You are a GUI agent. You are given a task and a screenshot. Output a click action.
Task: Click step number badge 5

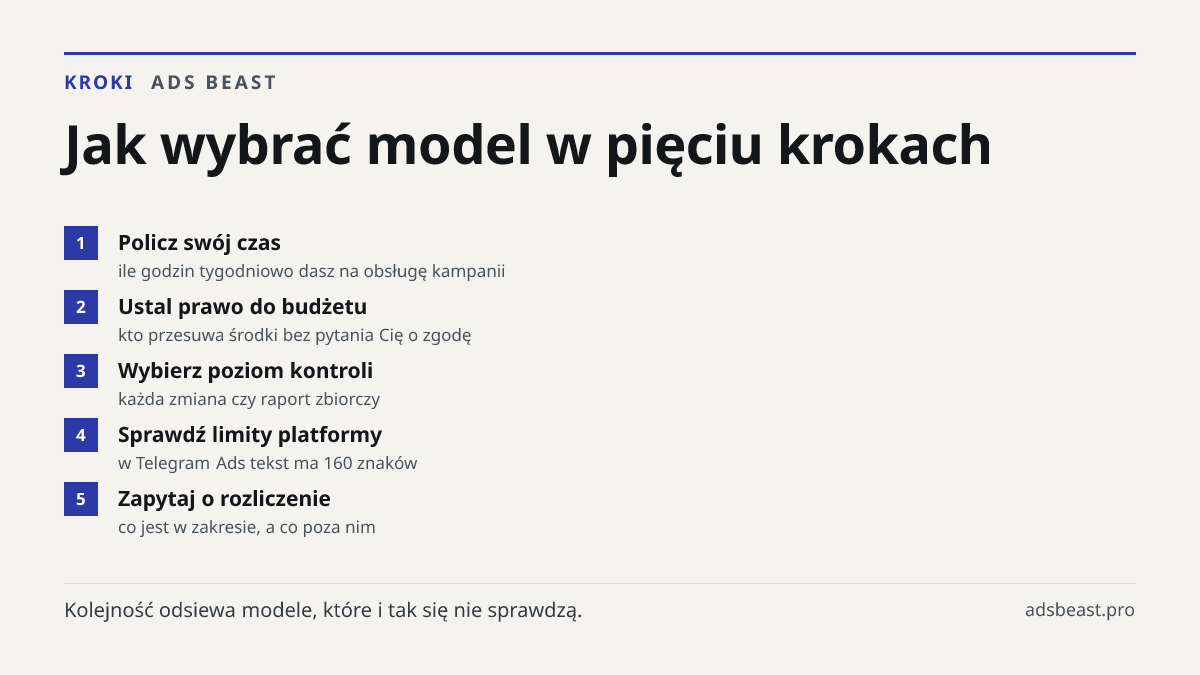[x=81, y=499]
